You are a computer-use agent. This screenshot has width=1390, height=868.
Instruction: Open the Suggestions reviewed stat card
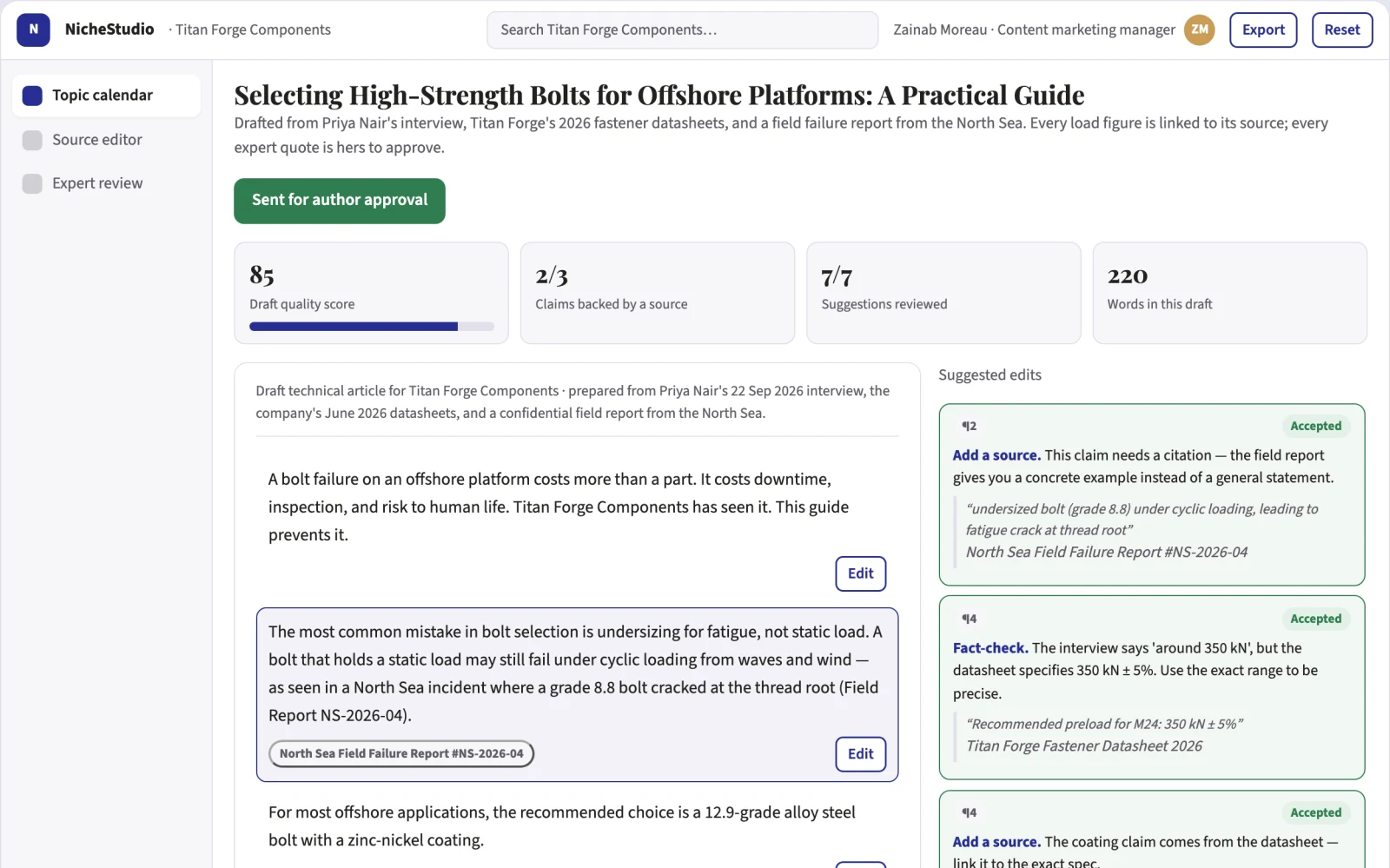point(943,293)
